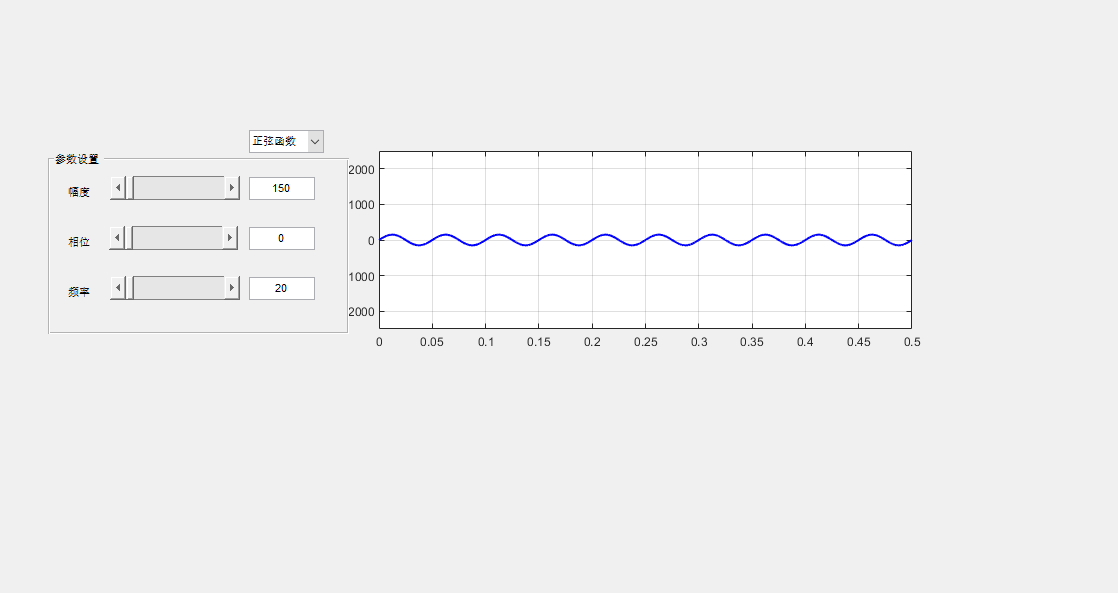The width and height of the screenshot is (1118, 593).
Task: Click the 相位 value field showing 0
Action: (282, 238)
